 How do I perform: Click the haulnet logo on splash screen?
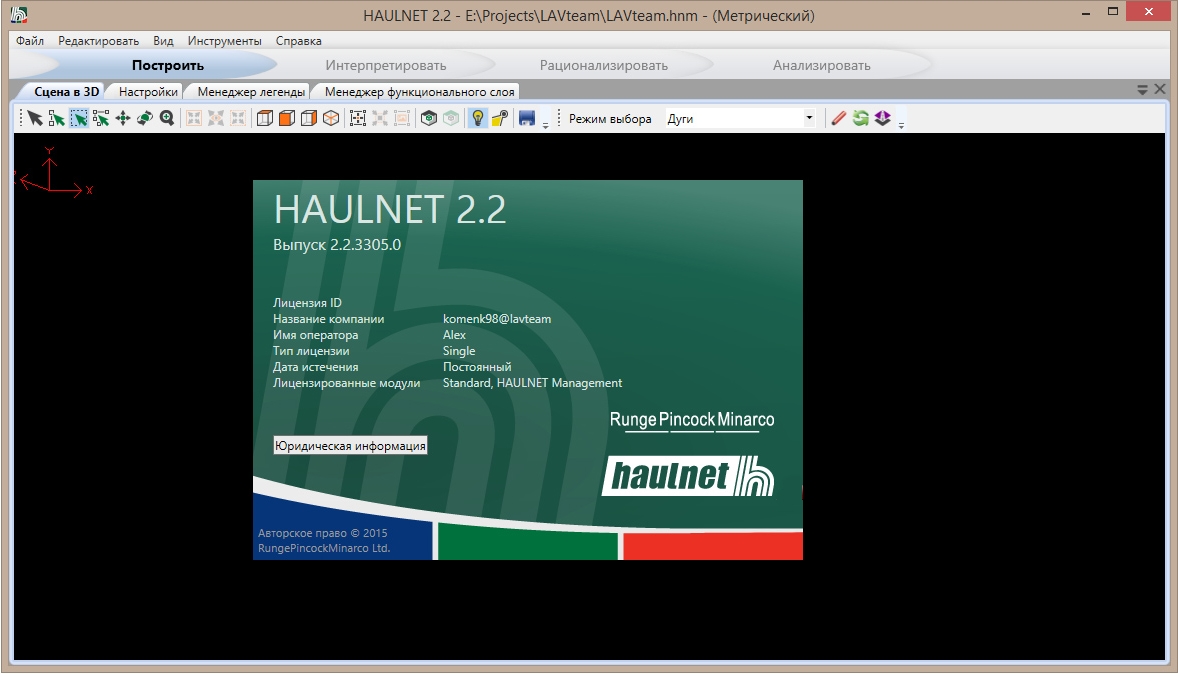pos(687,476)
